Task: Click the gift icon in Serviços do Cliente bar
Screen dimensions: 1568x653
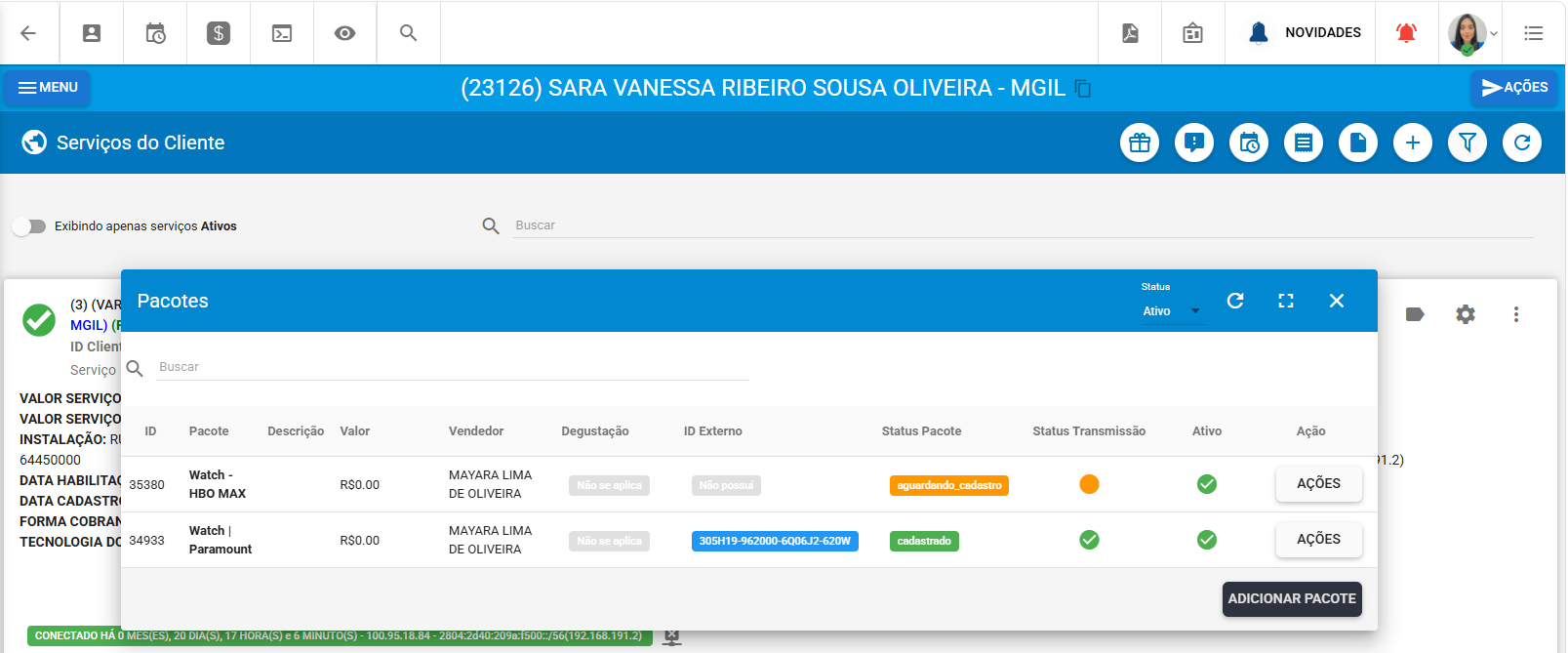Action: click(1140, 143)
